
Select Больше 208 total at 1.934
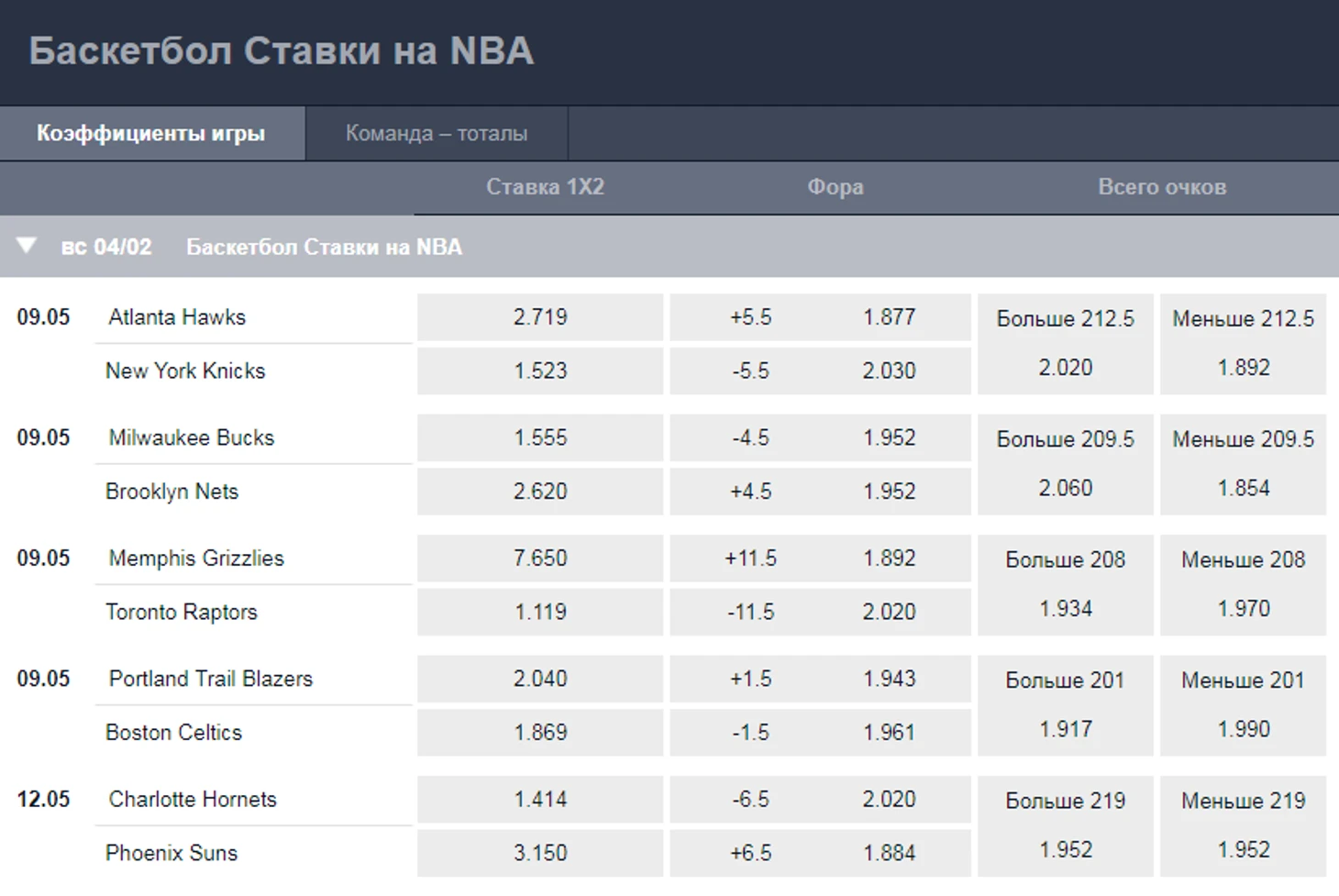[x=1065, y=585]
